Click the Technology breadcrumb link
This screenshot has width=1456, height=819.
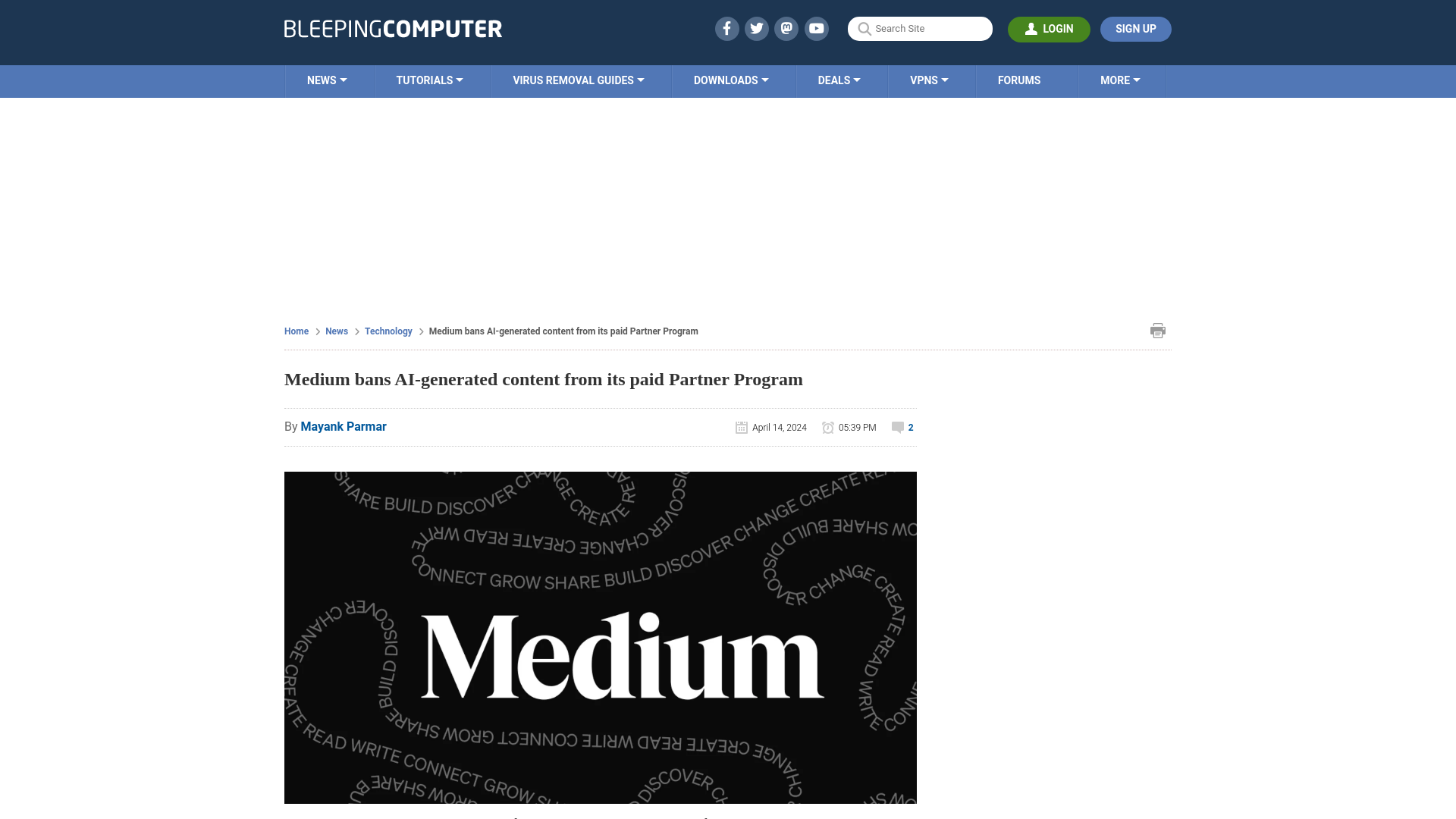tap(388, 331)
